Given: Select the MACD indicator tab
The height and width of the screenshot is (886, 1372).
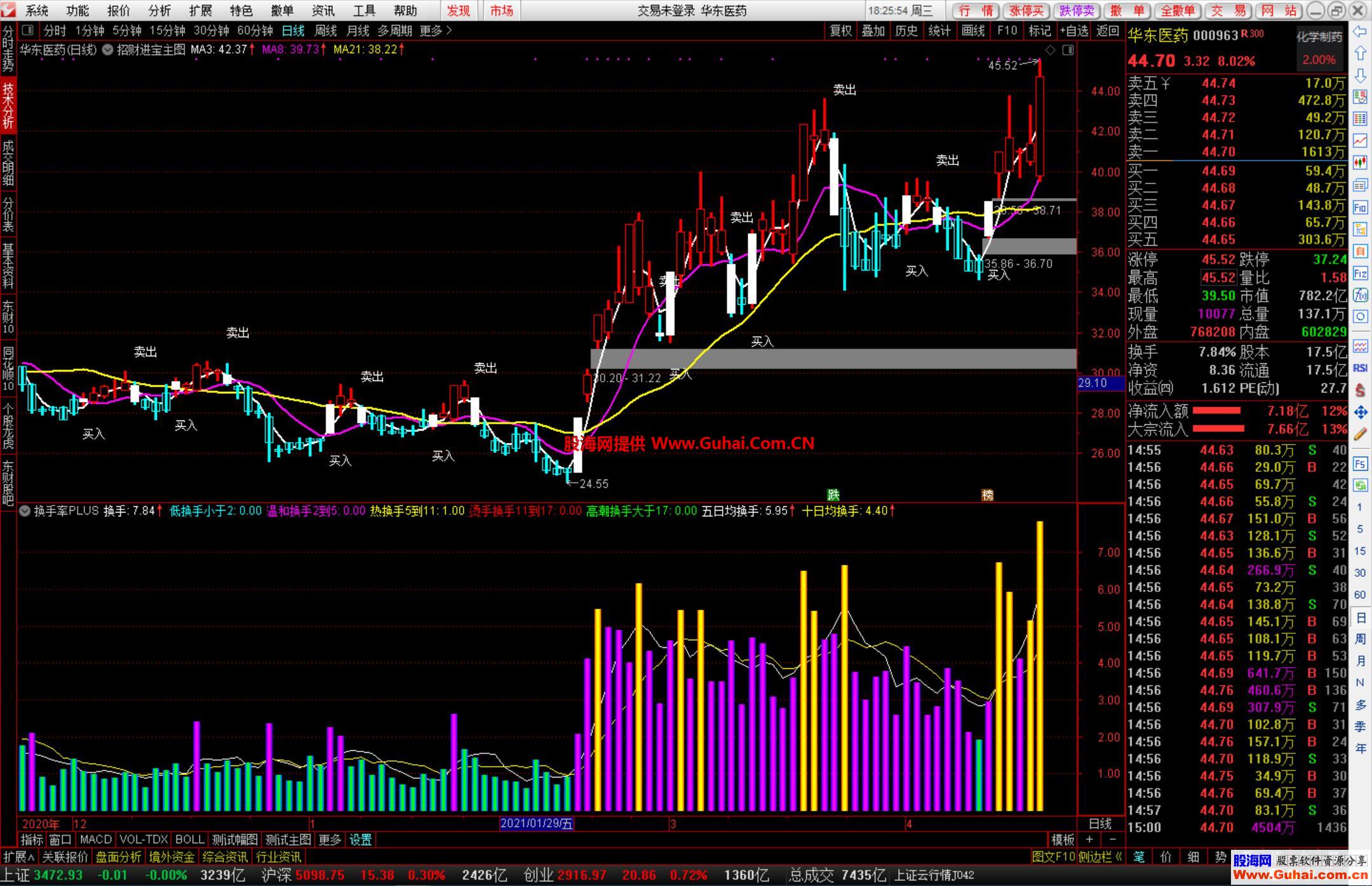Looking at the screenshot, I should click(x=96, y=840).
